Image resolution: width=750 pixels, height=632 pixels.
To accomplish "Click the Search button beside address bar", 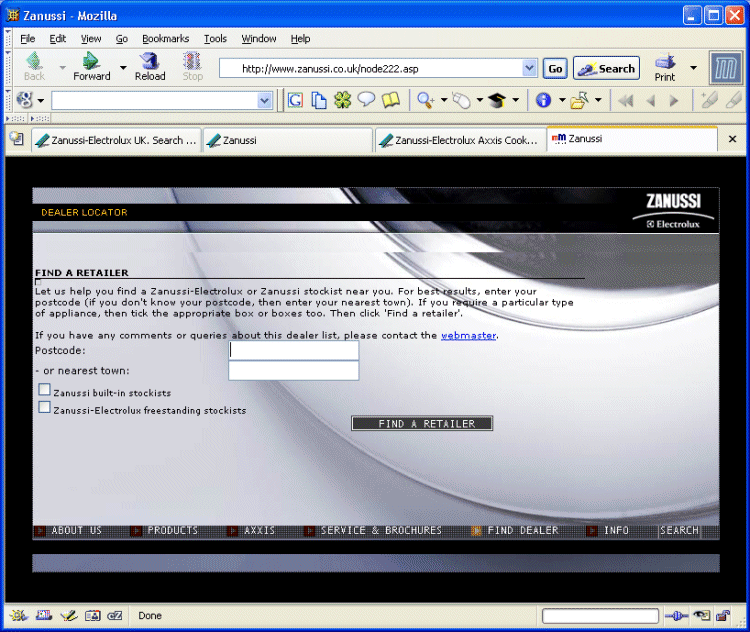I will coord(607,68).
